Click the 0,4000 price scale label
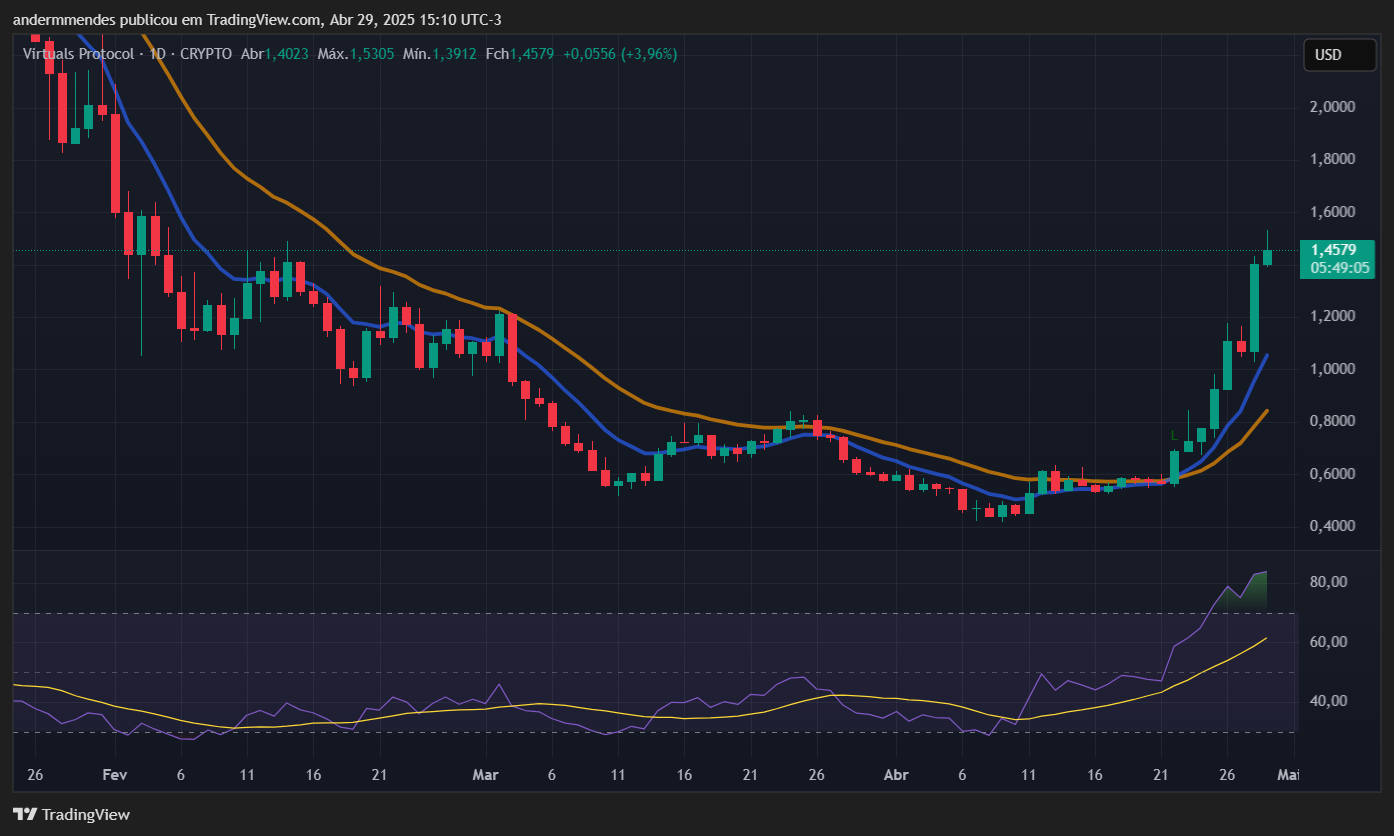This screenshot has height=836, width=1394. 1330,526
